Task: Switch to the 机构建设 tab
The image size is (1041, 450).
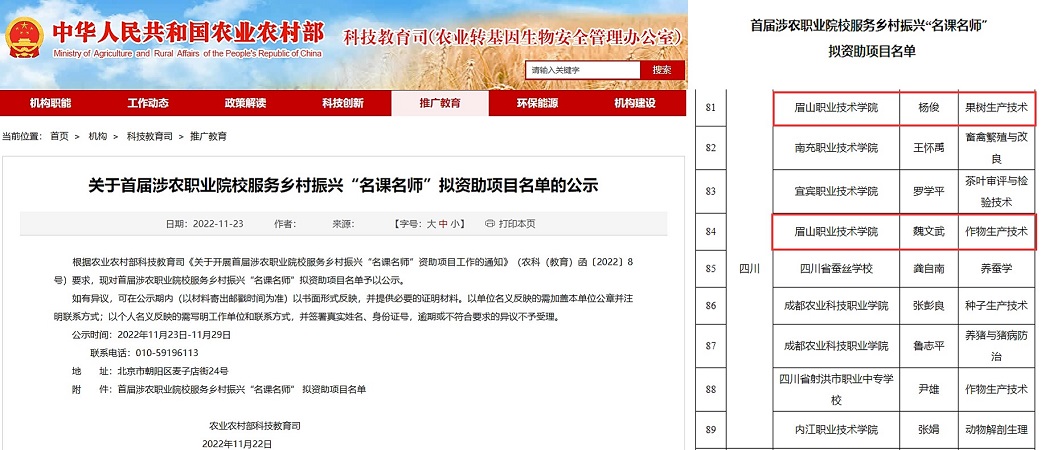Action: pyautogui.click(x=634, y=104)
